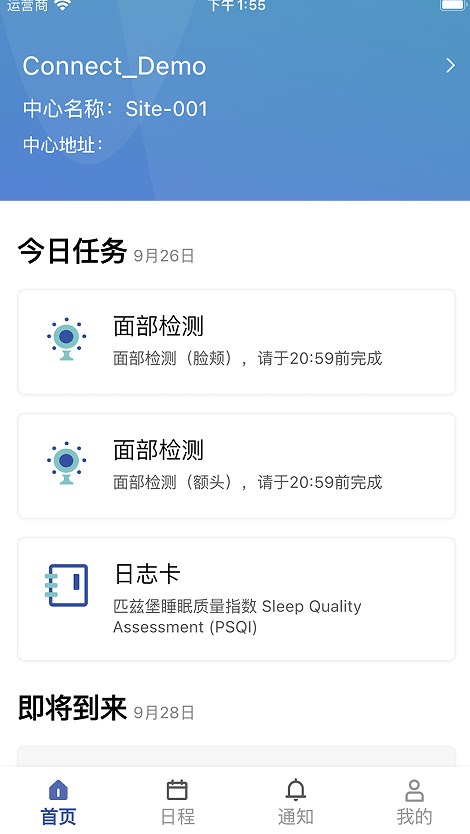Tap the 日志卡 notebook icon

pyautogui.click(x=66, y=585)
